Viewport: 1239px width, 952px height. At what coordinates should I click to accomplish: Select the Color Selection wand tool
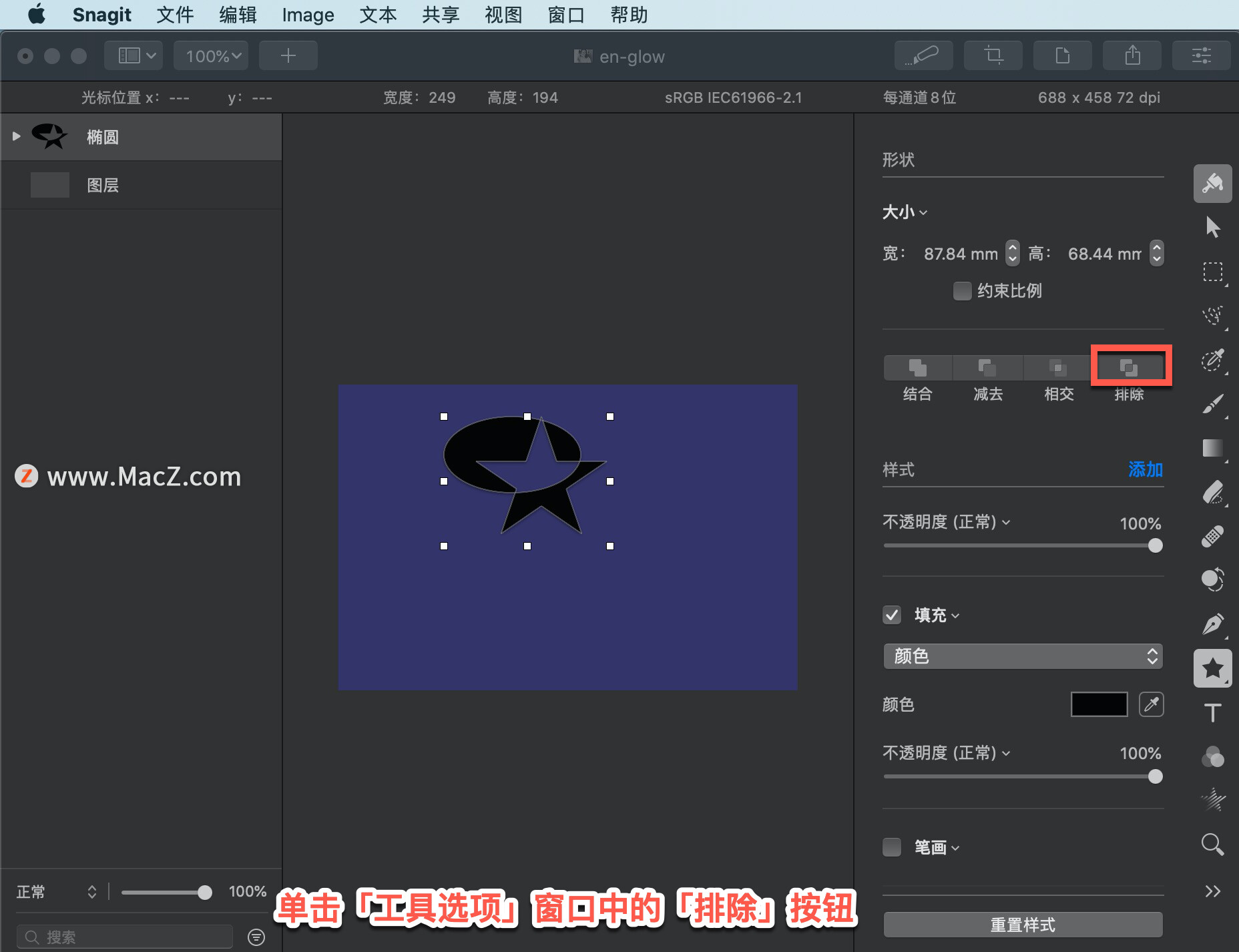pos(1212,360)
